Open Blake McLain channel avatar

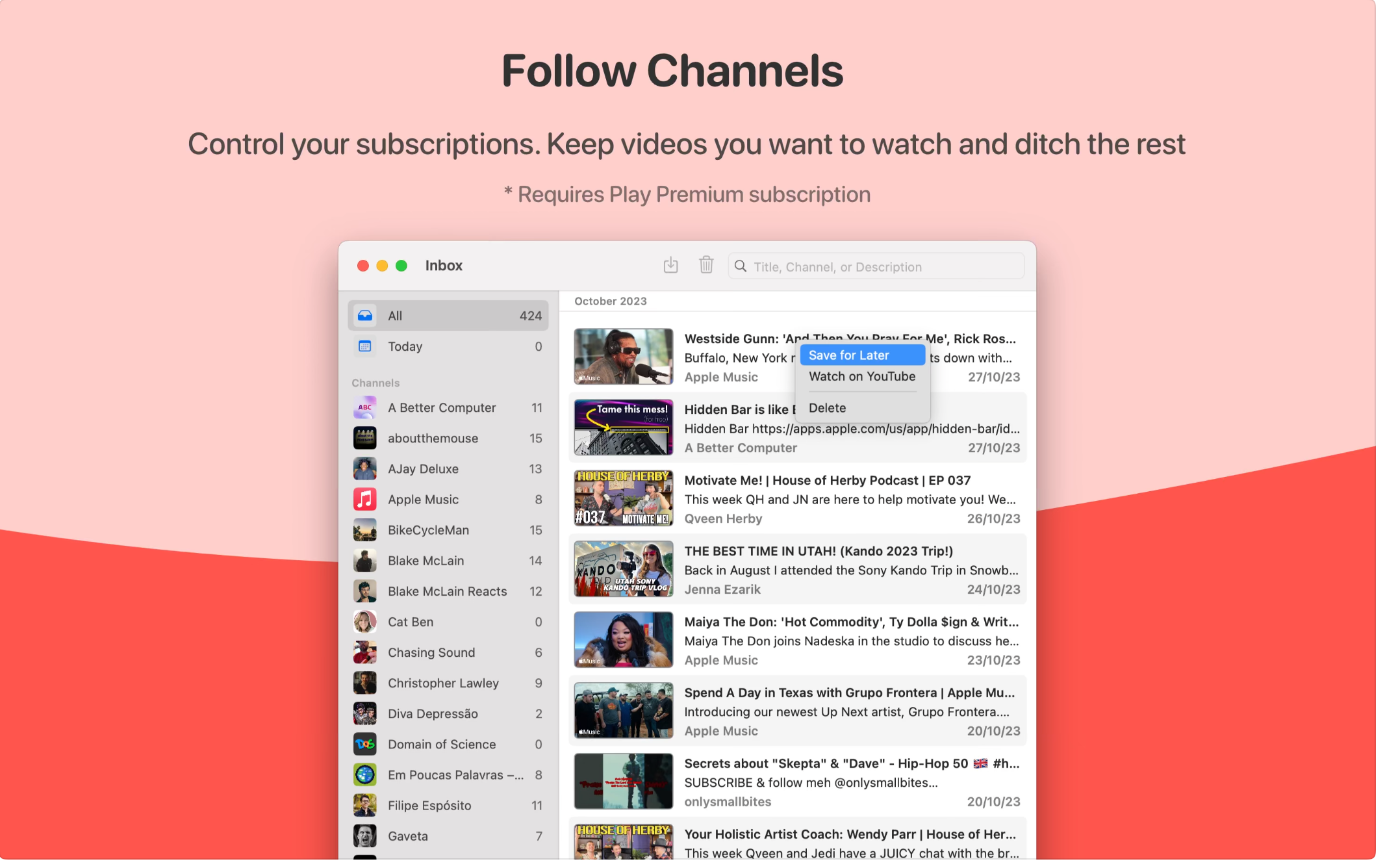[365, 561]
